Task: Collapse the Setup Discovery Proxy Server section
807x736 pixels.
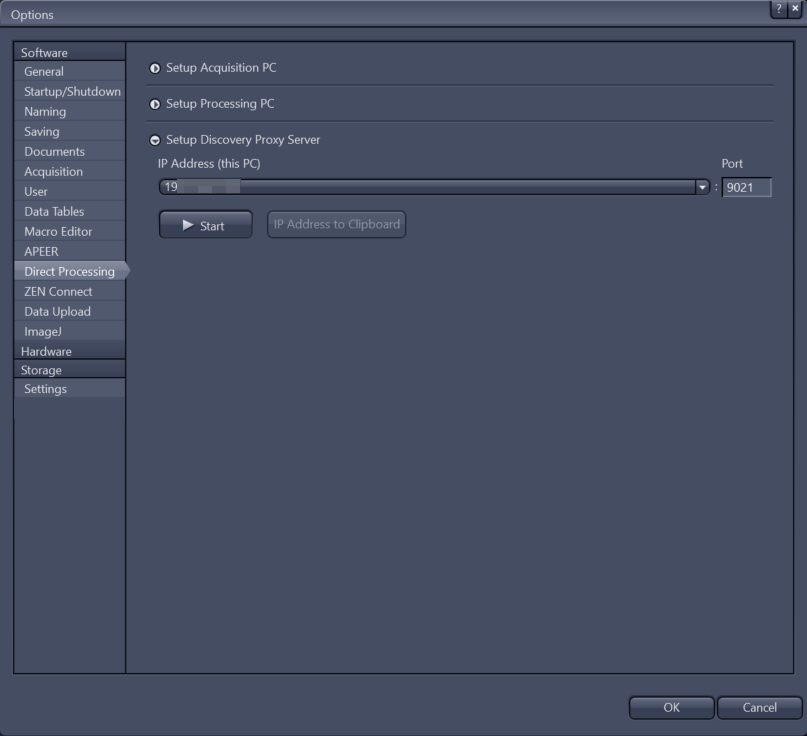Action: (x=155, y=139)
